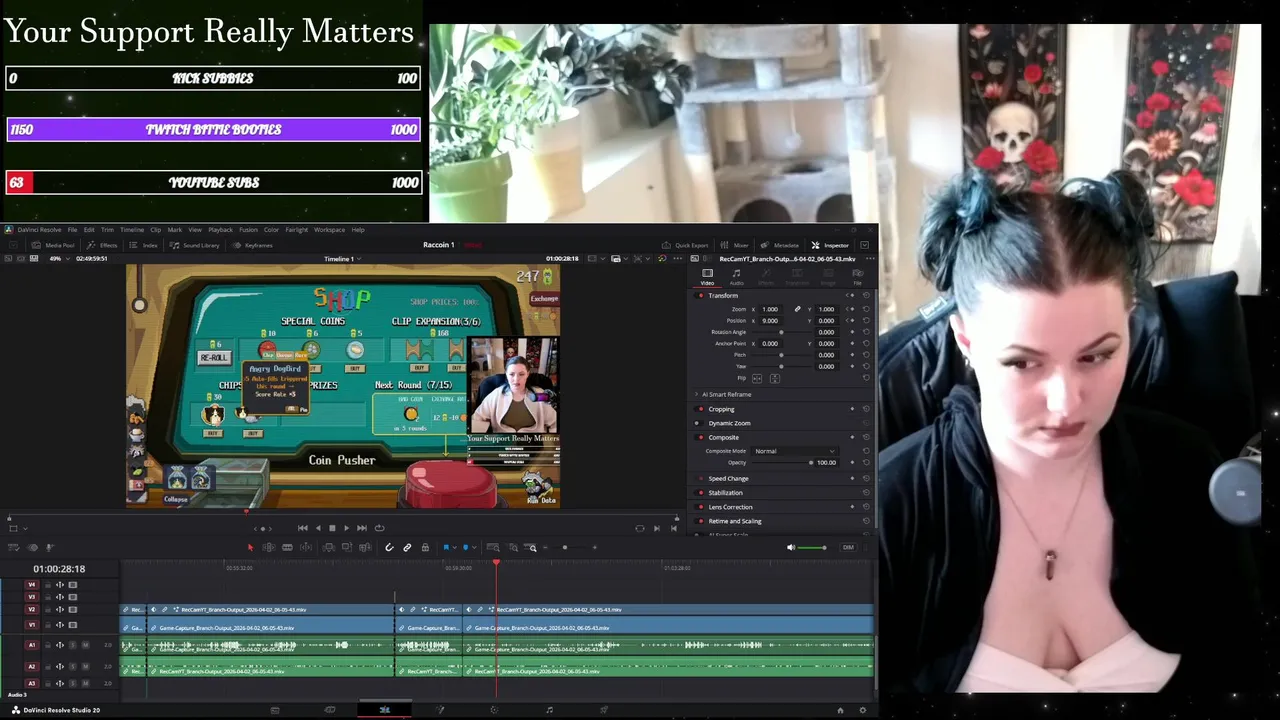Toggle loop playback button
The height and width of the screenshot is (720, 1280).
coord(379,528)
